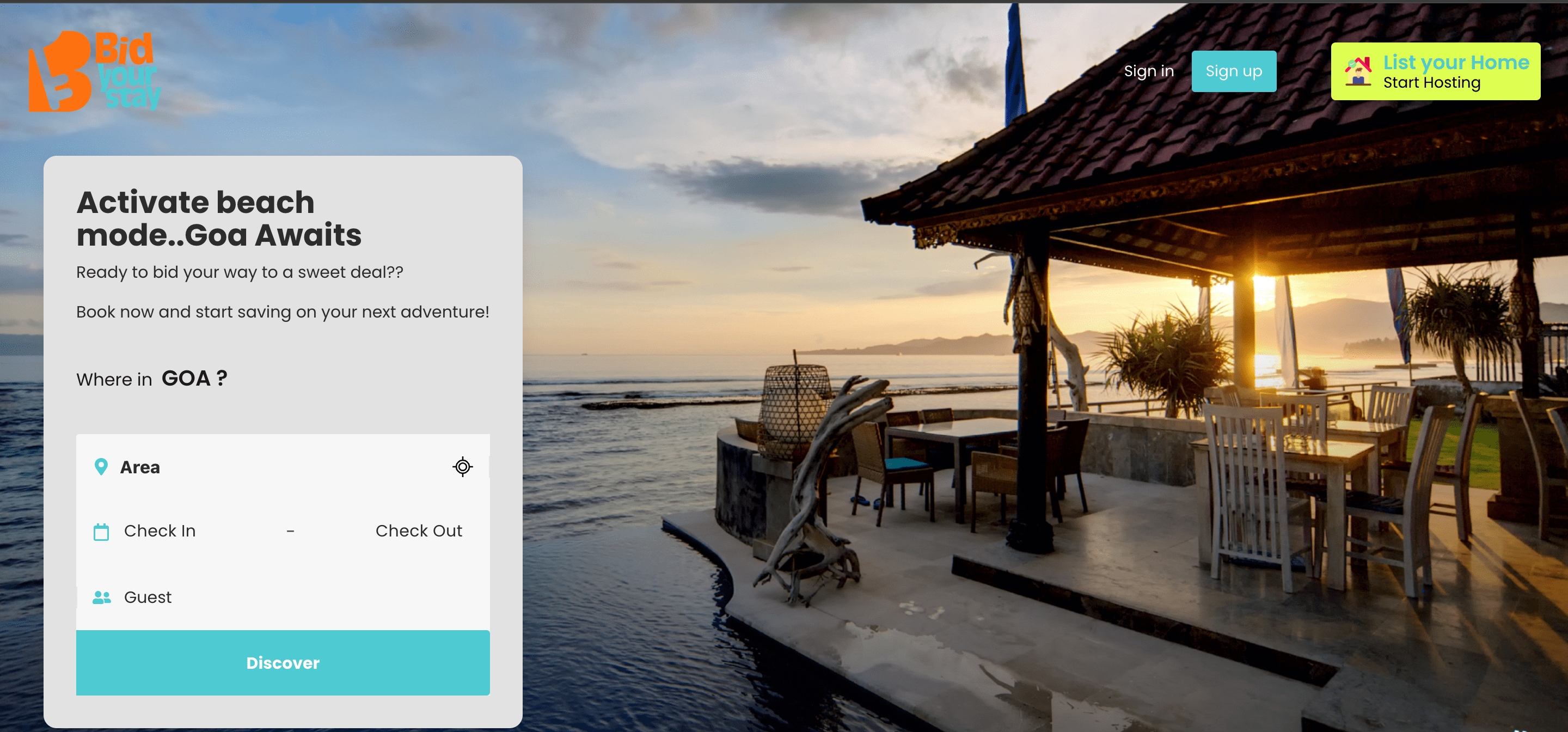
Task: Open the Area location field
Action: [283, 467]
